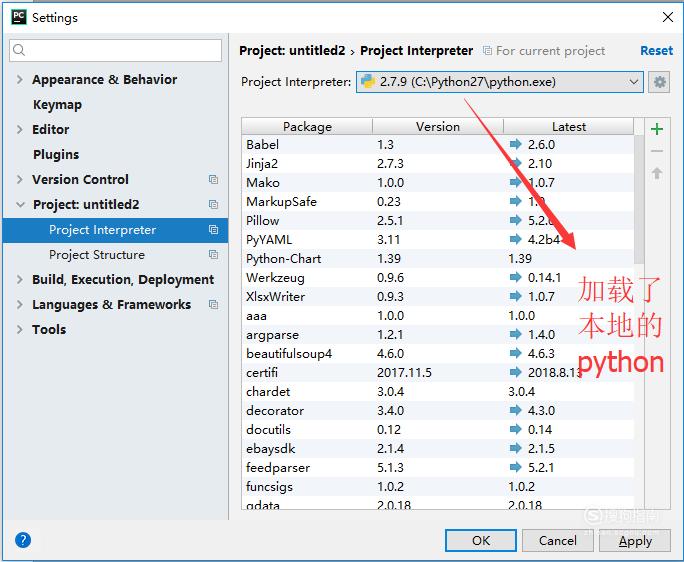Expand the Editor section
Image resolution: width=684 pixels, height=562 pixels.
(x=20, y=129)
